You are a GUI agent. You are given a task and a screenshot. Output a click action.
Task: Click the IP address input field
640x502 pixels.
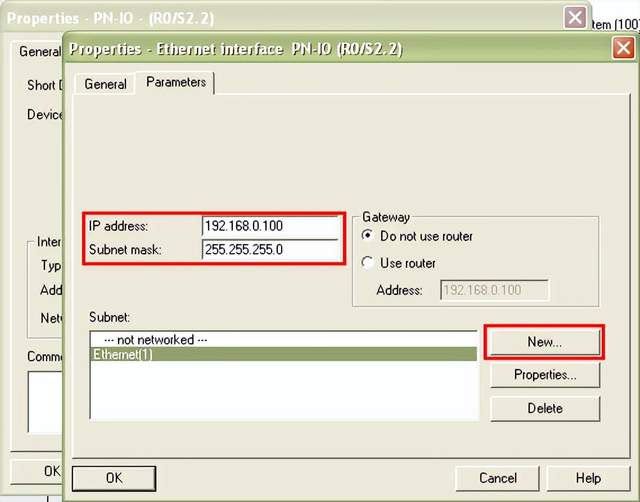click(x=271, y=226)
